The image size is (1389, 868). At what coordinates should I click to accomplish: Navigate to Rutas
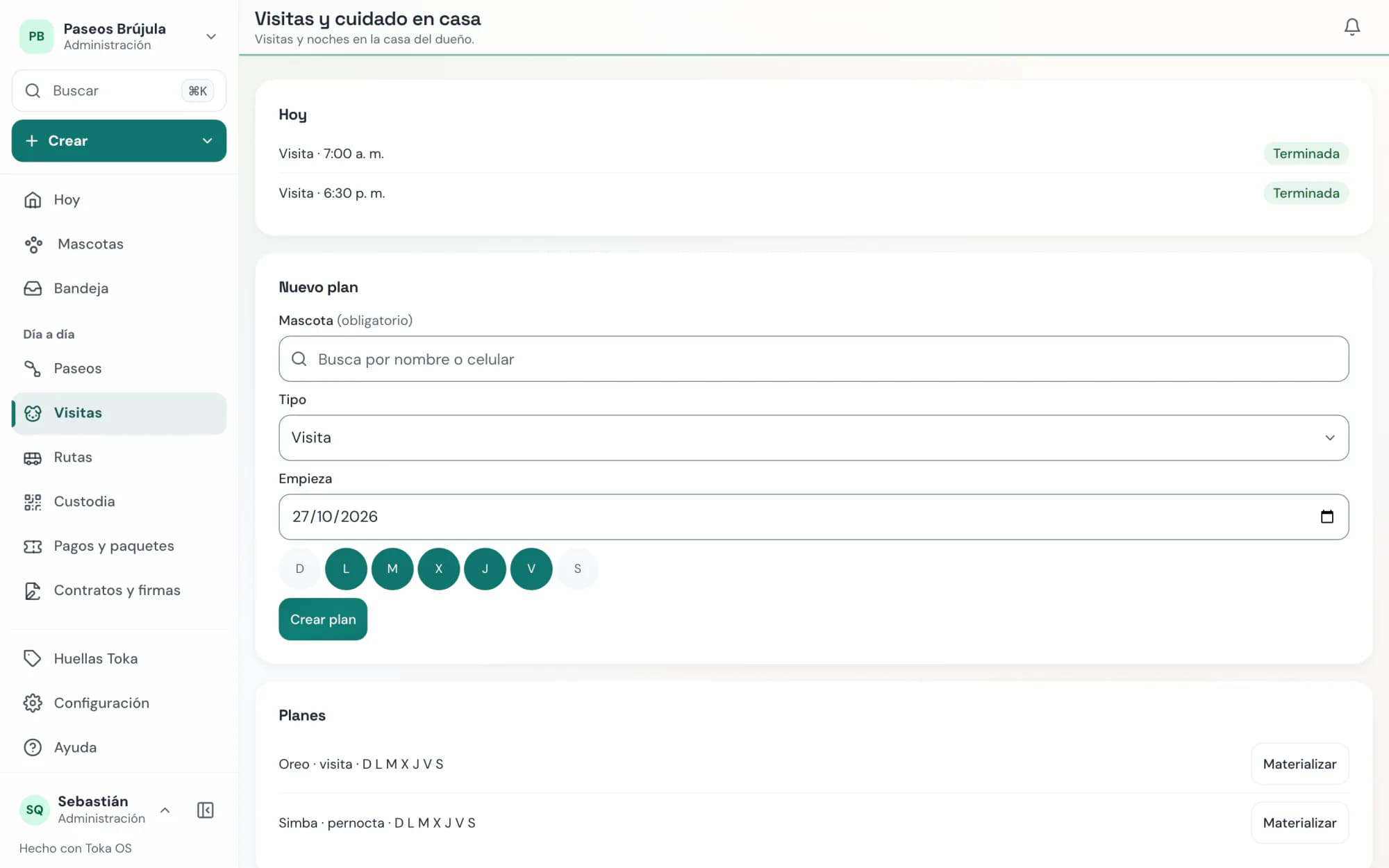[x=119, y=458]
